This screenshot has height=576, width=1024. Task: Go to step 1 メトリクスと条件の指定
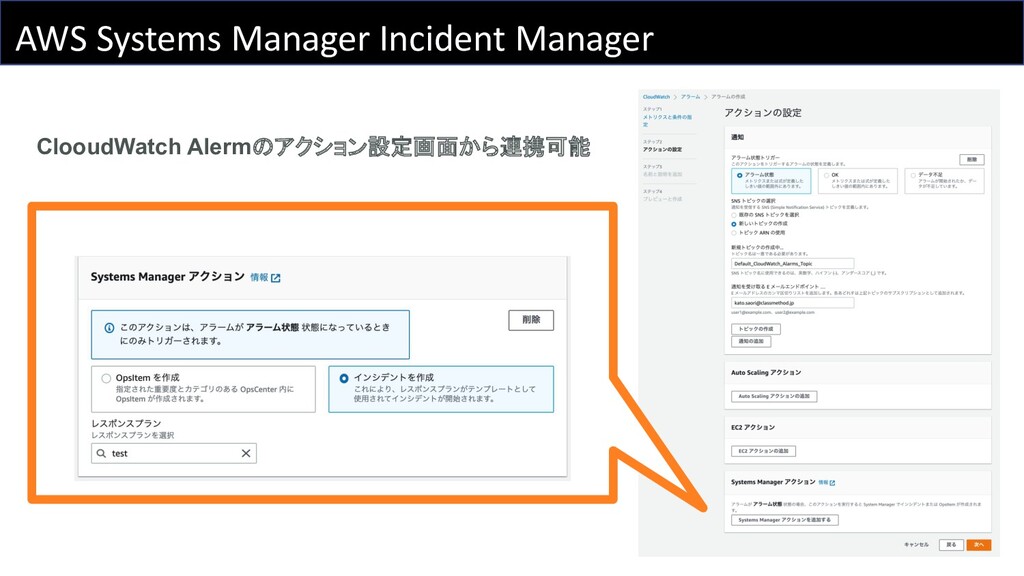pos(667,120)
